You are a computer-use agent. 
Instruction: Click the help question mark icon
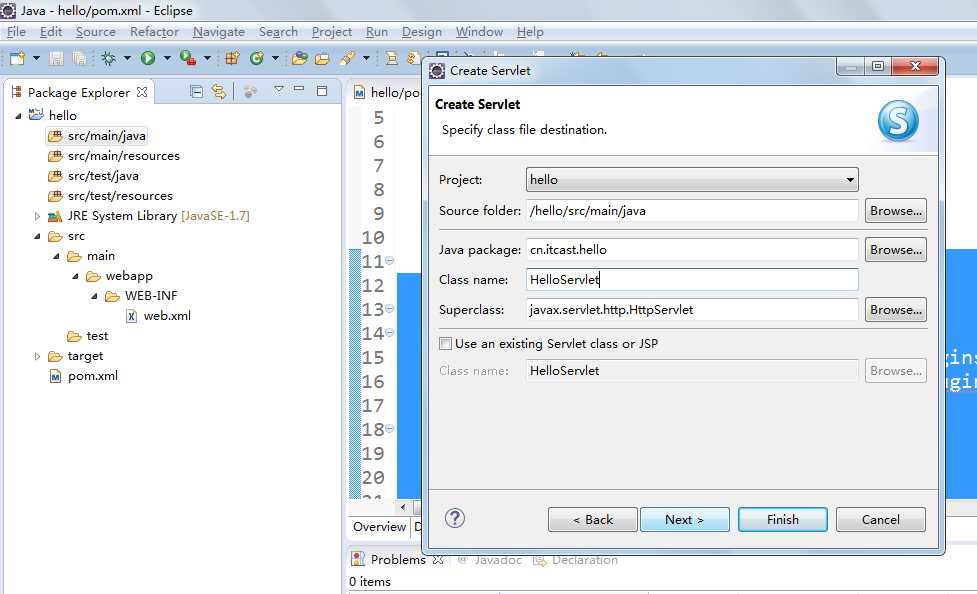(455, 518)
